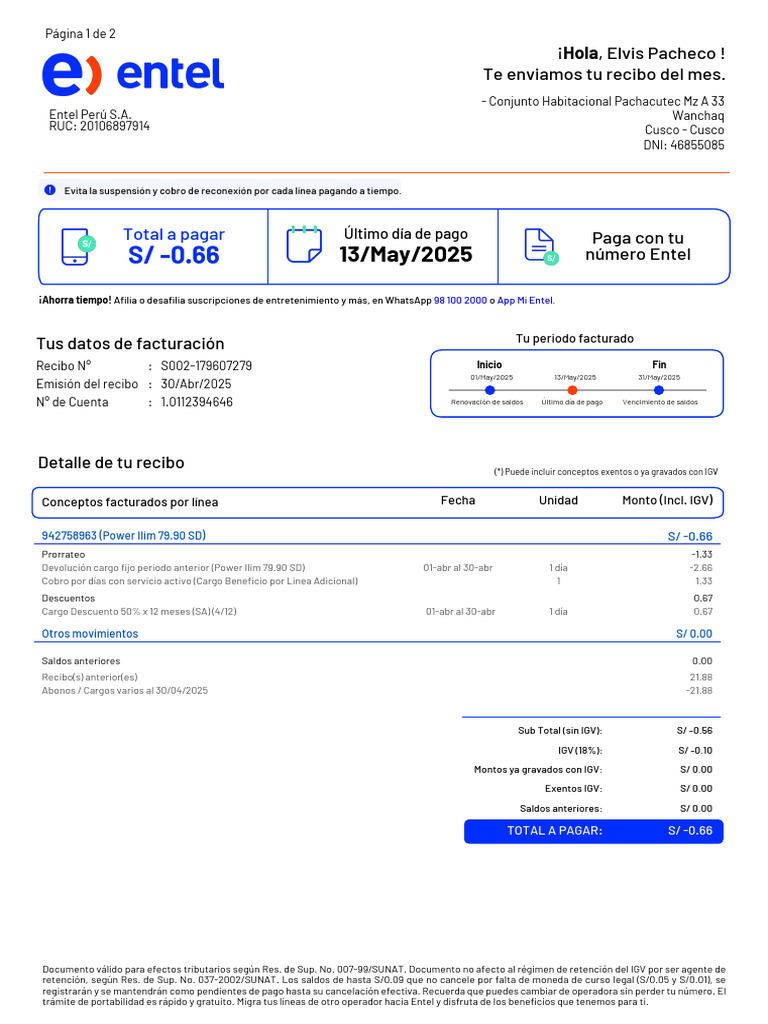The image size is (768, 1024).
Task: Click the Otros movimientos heading
Action: 90,633
